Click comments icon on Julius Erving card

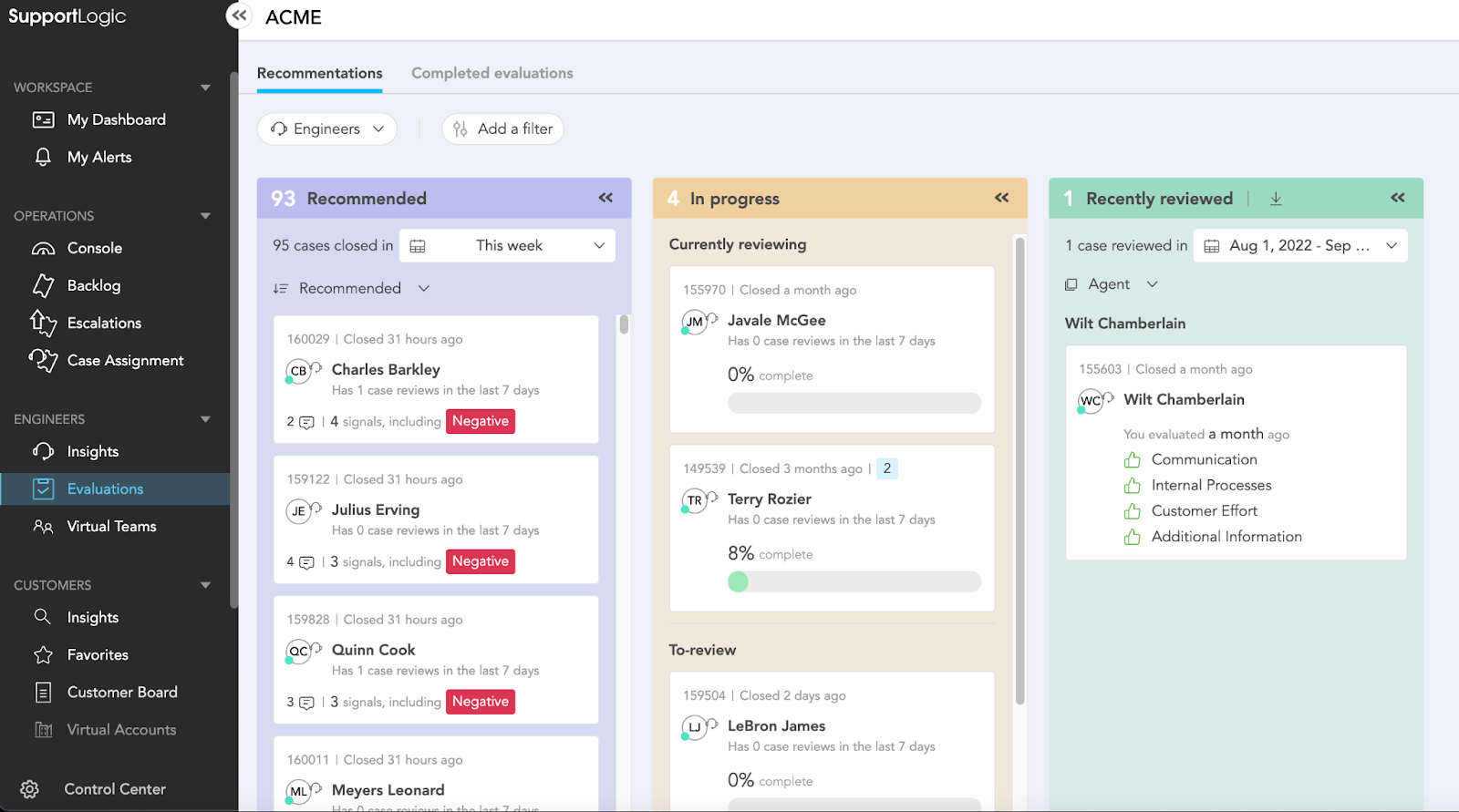[307, 562]
